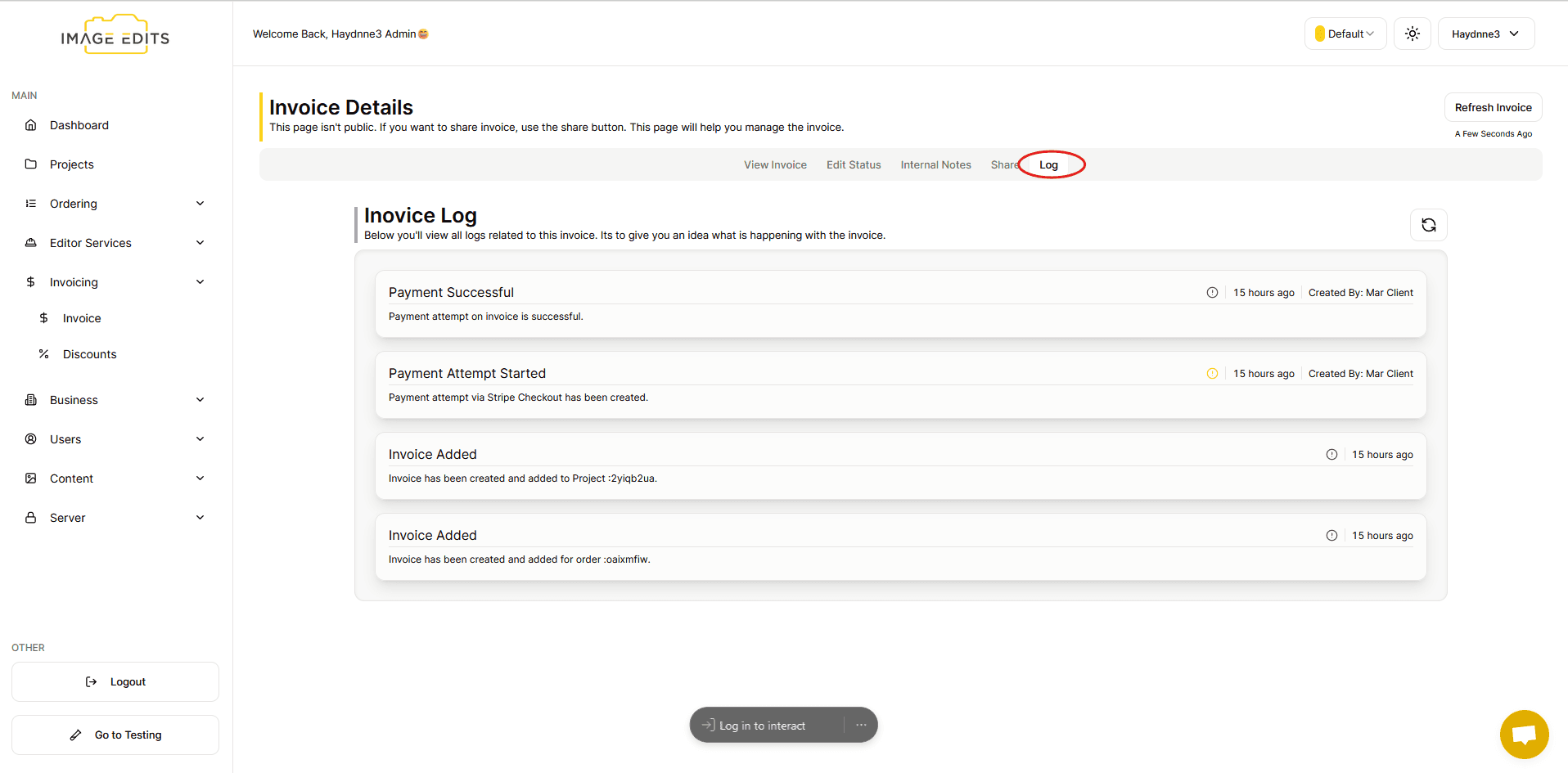The height and width of the screenshot is (773, 1568).
Task: Click the Invoice Log refresh icon
Action: pyautogui.click(x=1428, y=225)
